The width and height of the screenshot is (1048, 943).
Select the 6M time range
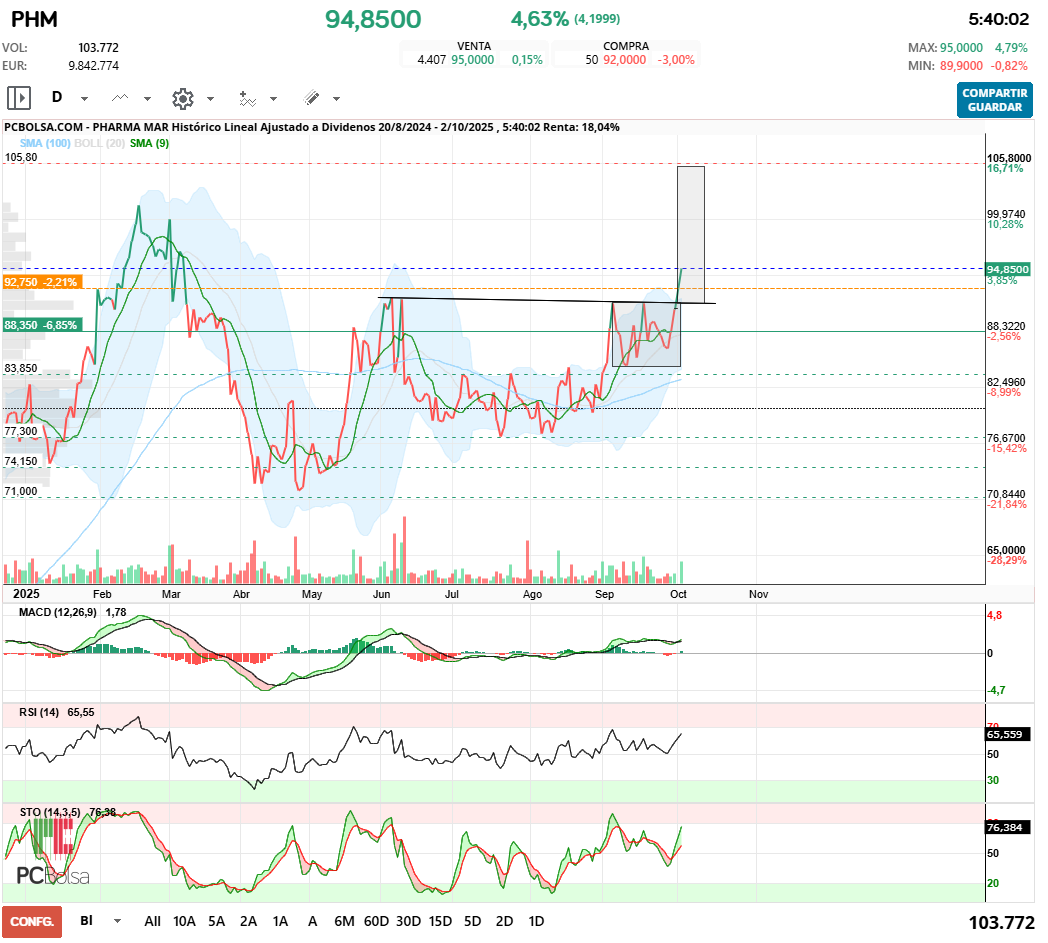344,921
